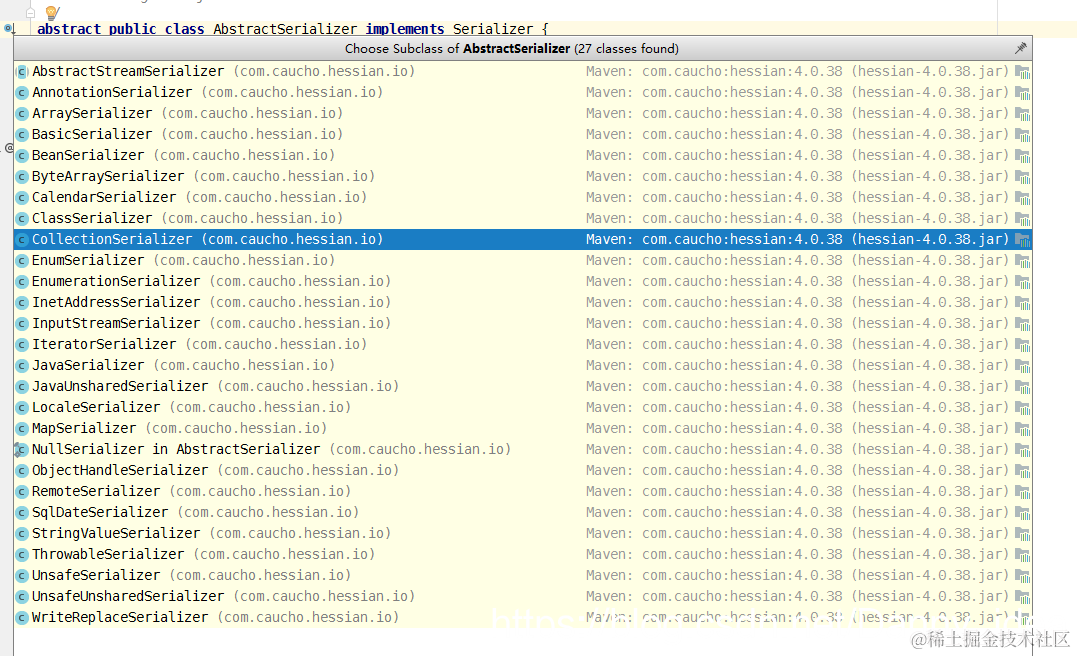Click library jar icon in LocaleSerializer row
The image size is (1077, 656).
pos(1023,408)
